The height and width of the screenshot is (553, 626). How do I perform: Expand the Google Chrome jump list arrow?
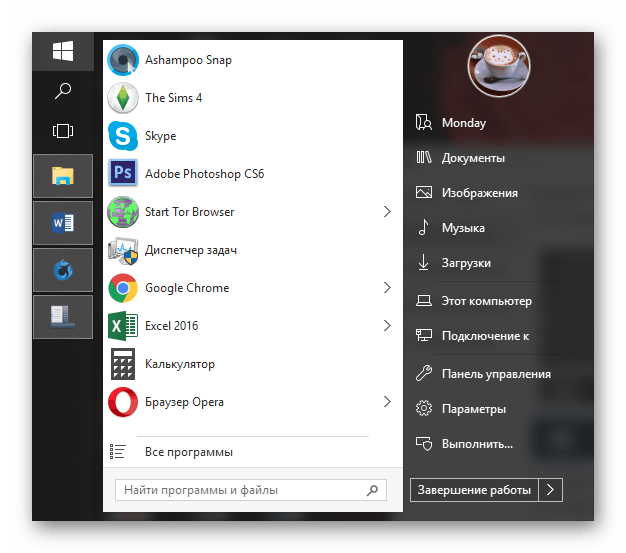click(387, 288)
